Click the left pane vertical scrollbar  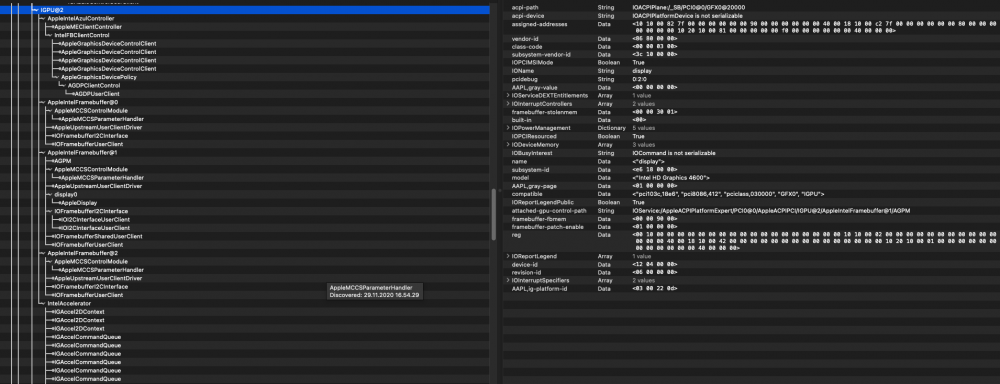pos(494,214)
